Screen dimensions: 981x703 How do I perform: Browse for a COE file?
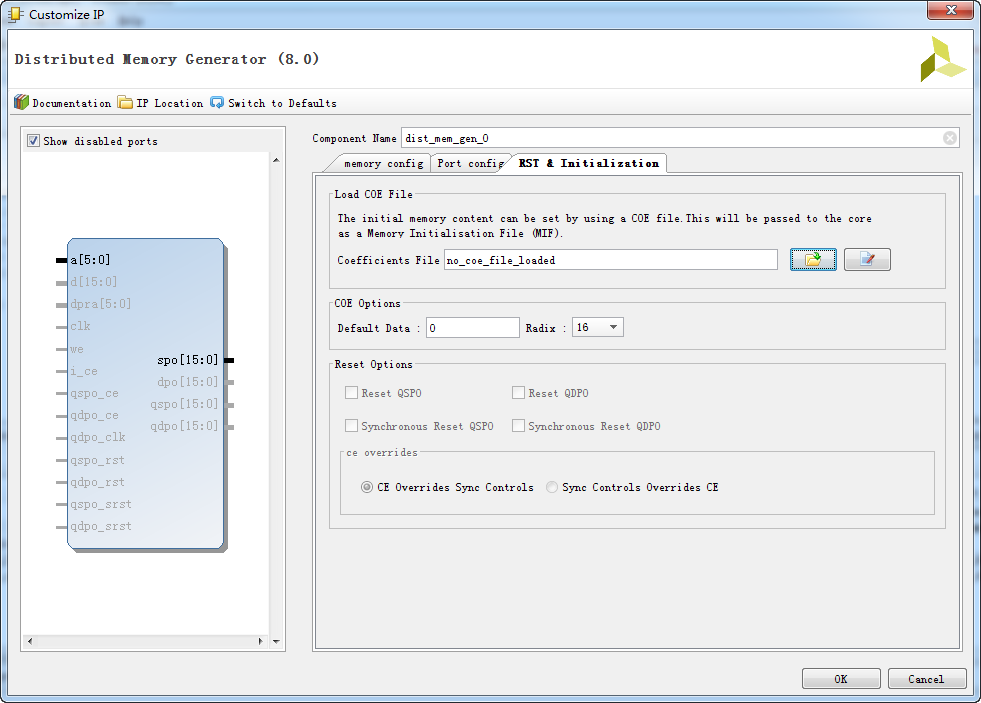point(813,260)
